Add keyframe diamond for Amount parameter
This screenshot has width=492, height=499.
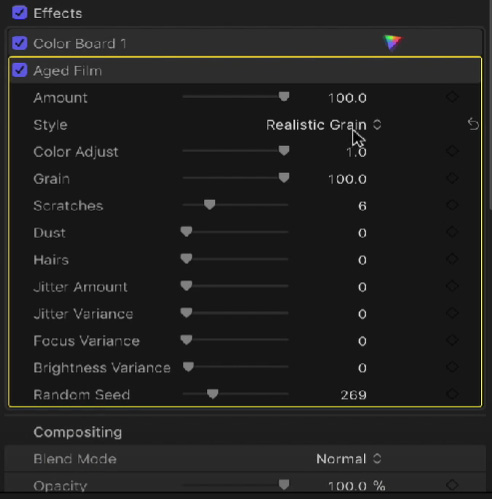pyautogui.click(x=452, y=97)
